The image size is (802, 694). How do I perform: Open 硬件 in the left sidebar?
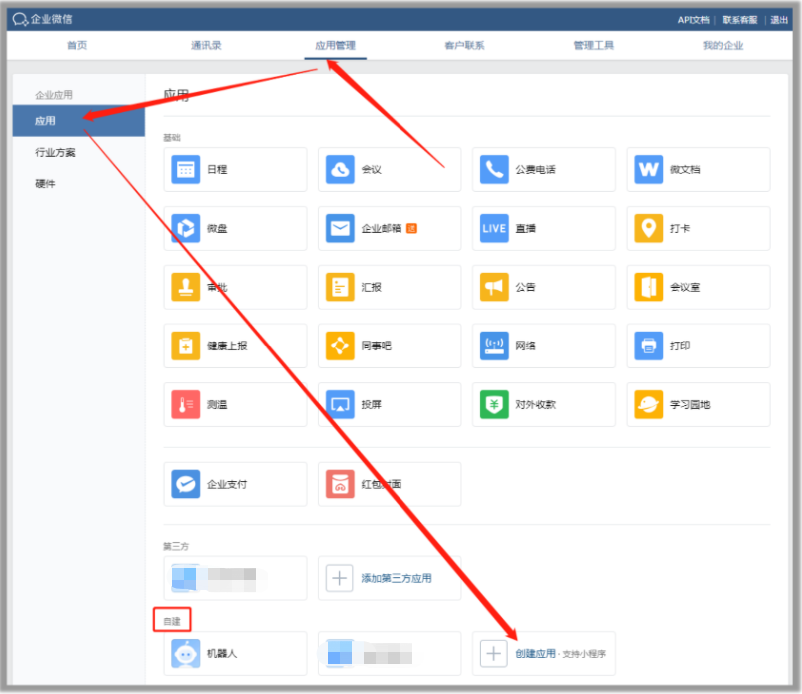pos(45,184)
